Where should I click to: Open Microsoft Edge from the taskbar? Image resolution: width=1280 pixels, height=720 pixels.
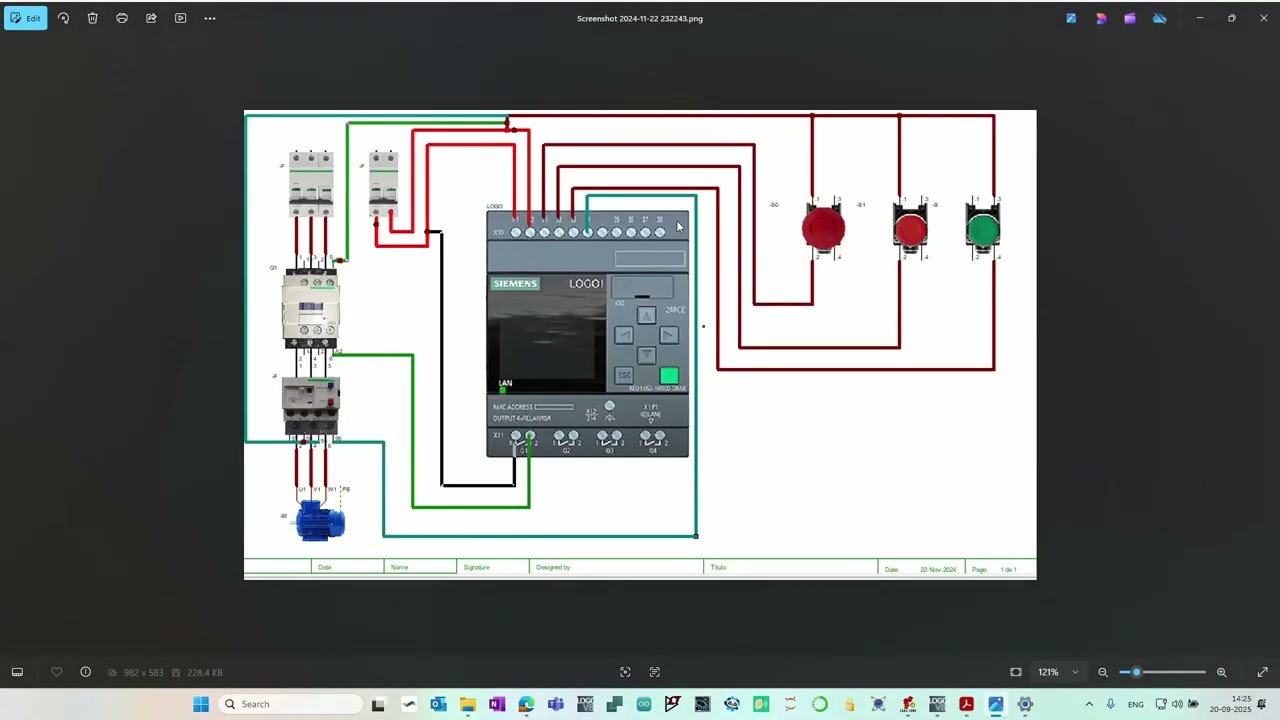click(x=526, y=704)
